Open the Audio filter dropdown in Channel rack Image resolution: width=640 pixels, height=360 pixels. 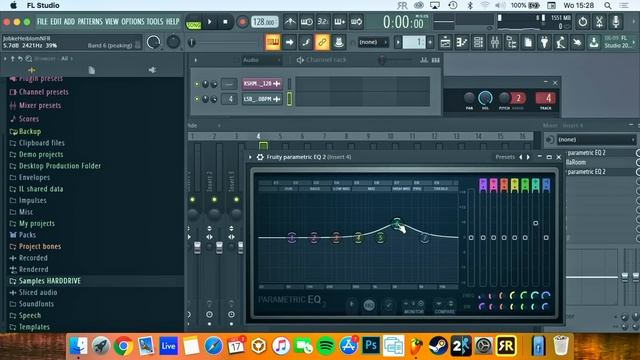click(x=261, y=60)
